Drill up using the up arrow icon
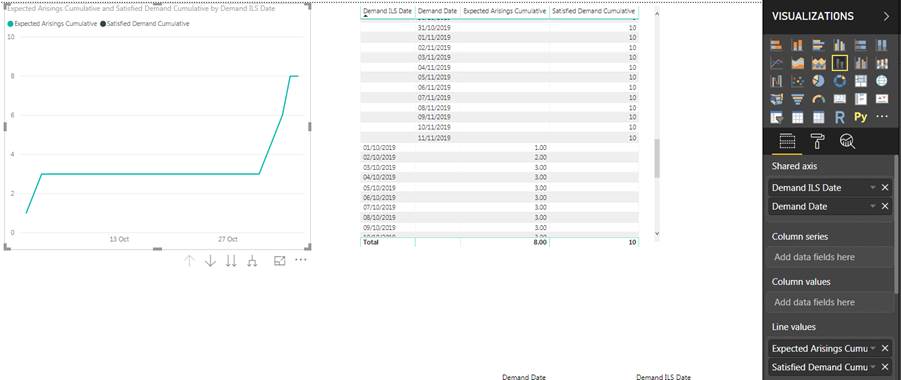The height and width of the screenshot is (380, 901). [x=190, y=261]
